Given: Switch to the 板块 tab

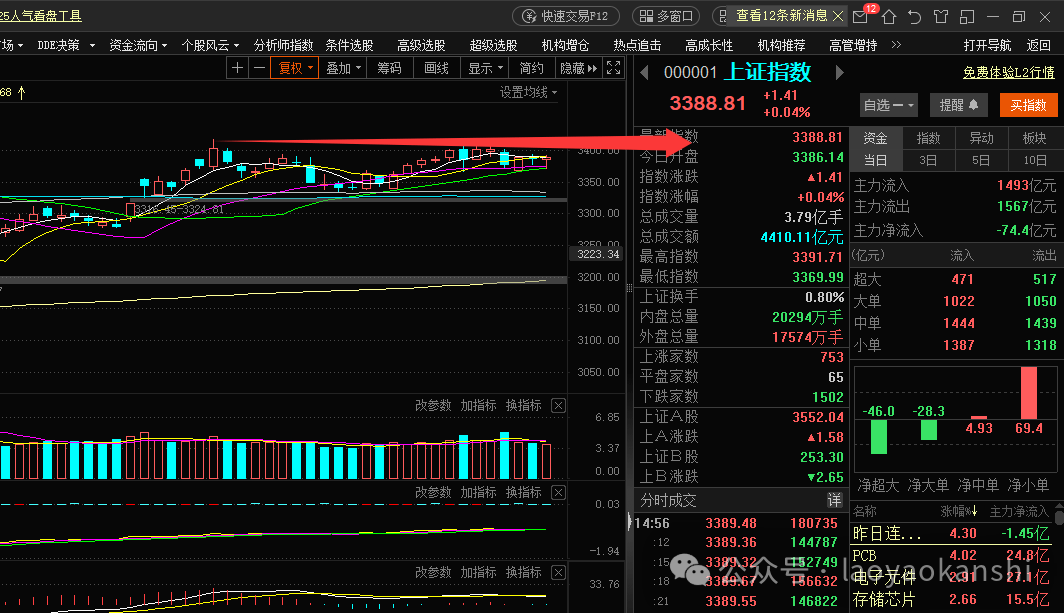Looking at the screenshot, I should [x=1034, y=138].
